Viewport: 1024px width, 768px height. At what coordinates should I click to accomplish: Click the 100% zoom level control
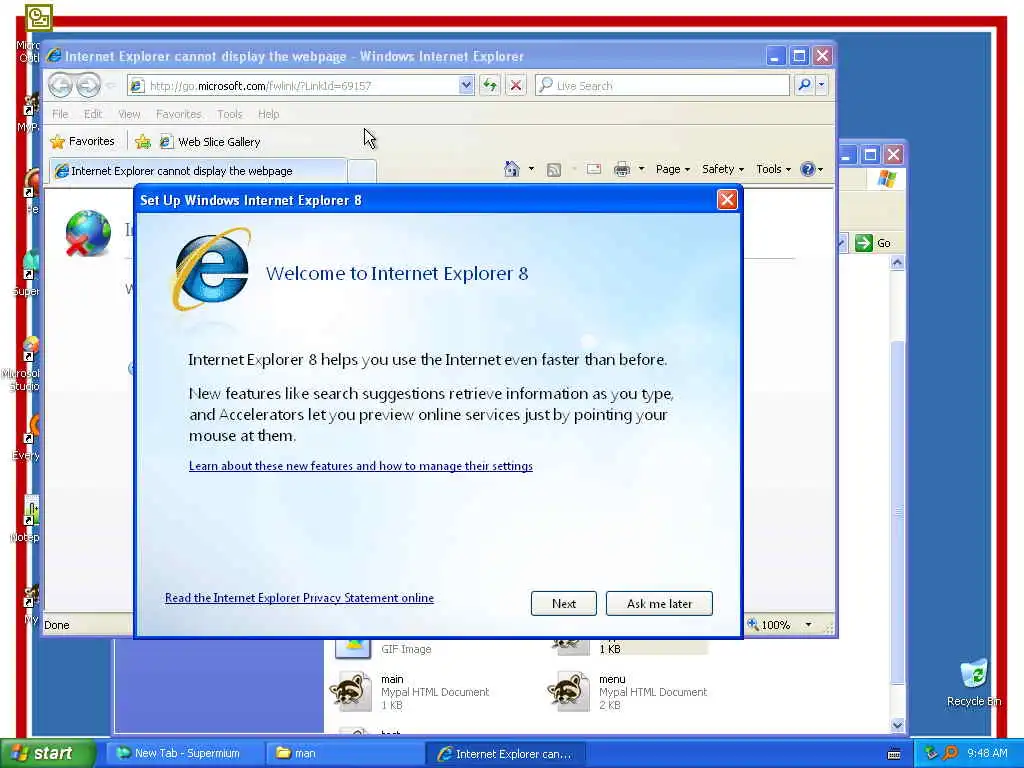coord(769,625)
